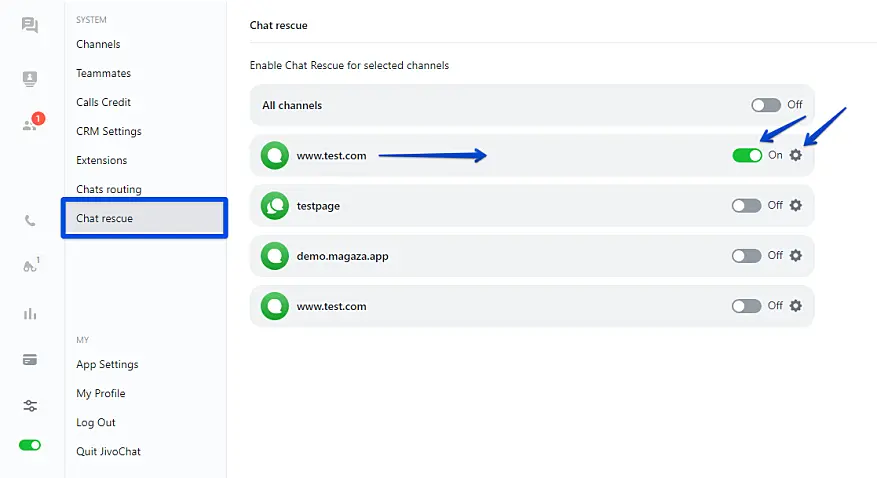Toggle Chat Rescue for All channels
The height and width of the screenshot is (478, 877).
pyautogui.click(x=766, y=105)
